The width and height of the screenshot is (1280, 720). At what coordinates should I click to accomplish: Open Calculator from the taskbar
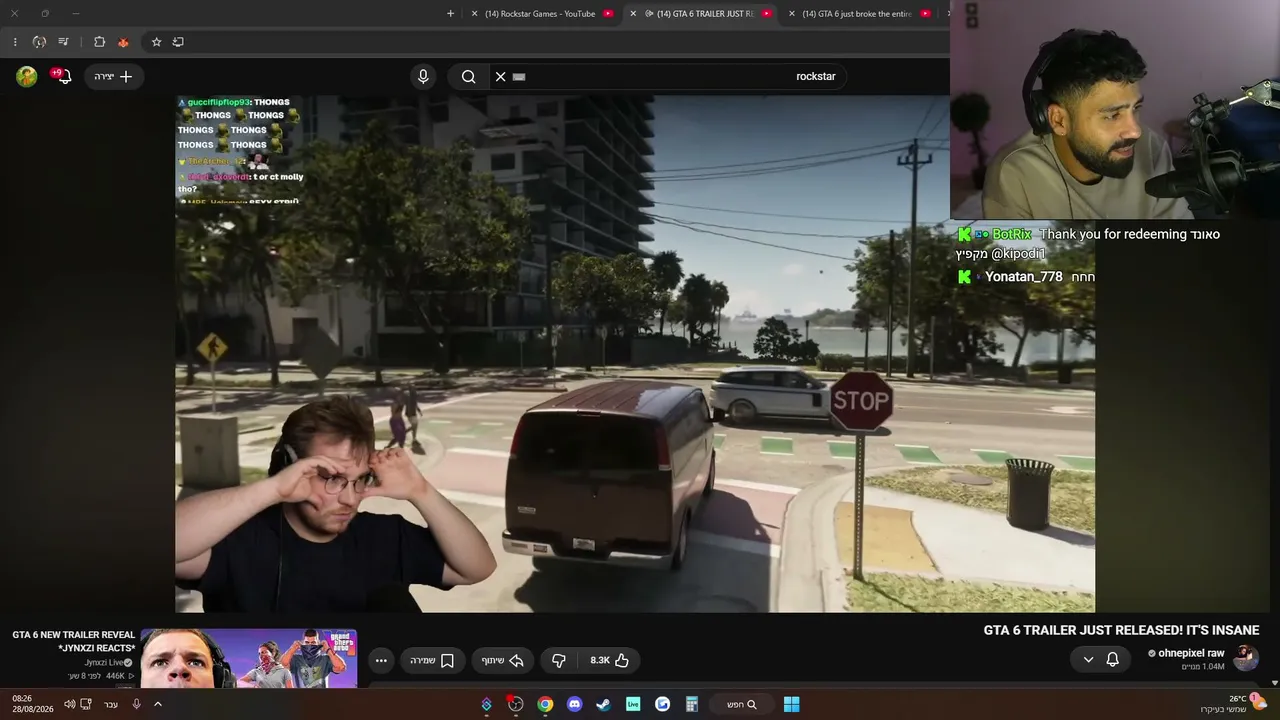tap(691, 704)
